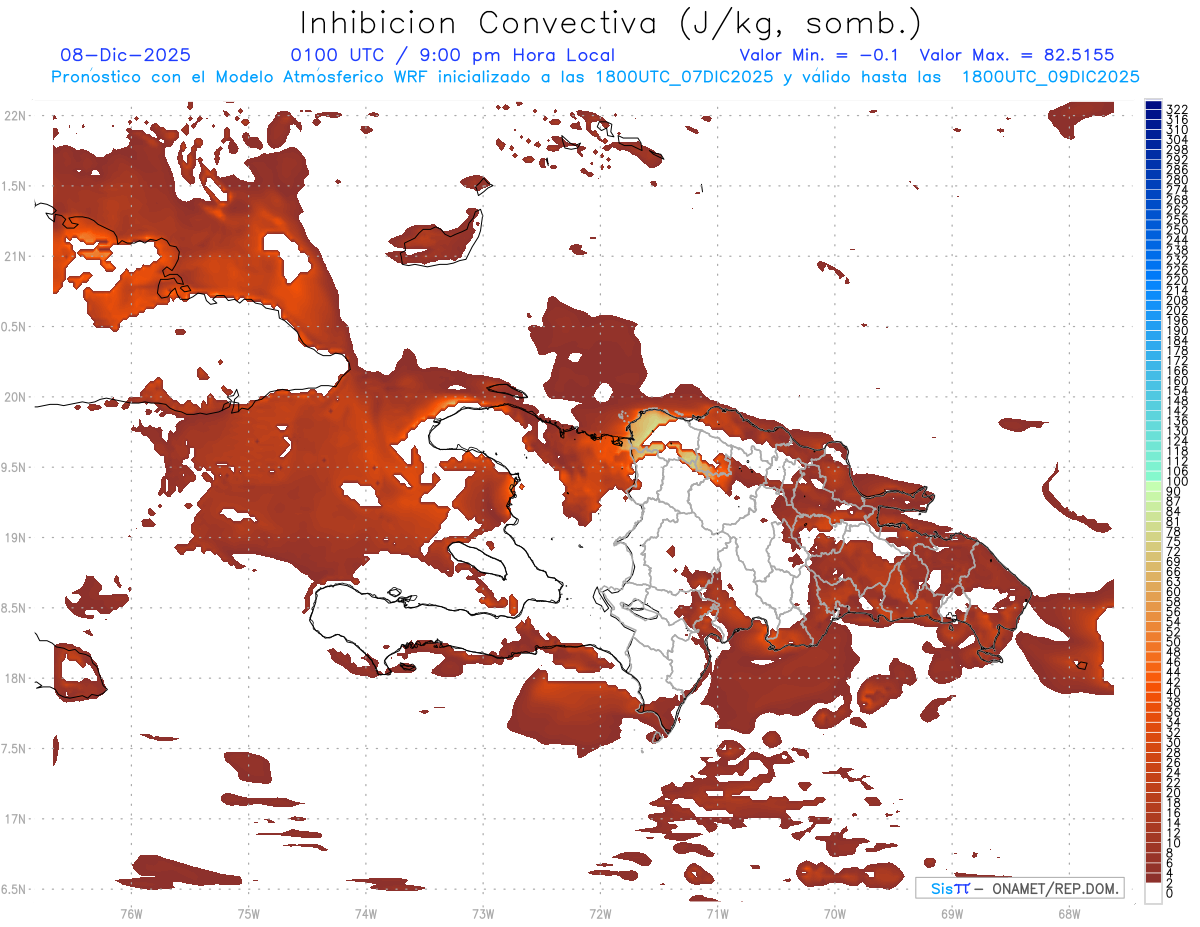This screenshot has height=927, width=1200.
Task: Click the "69W" longitude label
Action: pyautogui.click(x=952, y=913)
